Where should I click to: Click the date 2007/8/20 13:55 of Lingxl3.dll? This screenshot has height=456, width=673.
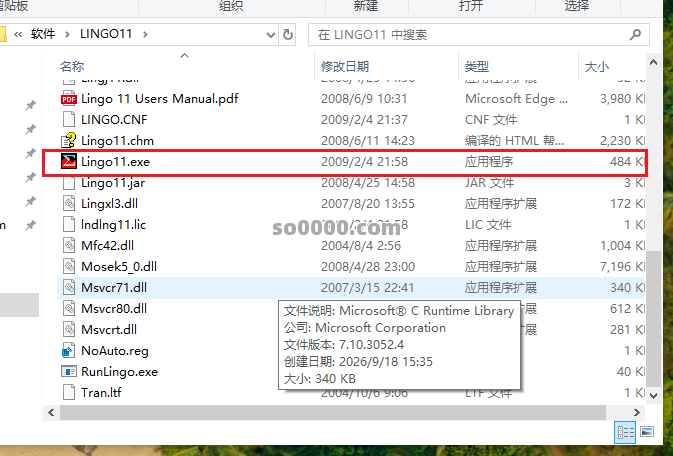pos(368,204)
